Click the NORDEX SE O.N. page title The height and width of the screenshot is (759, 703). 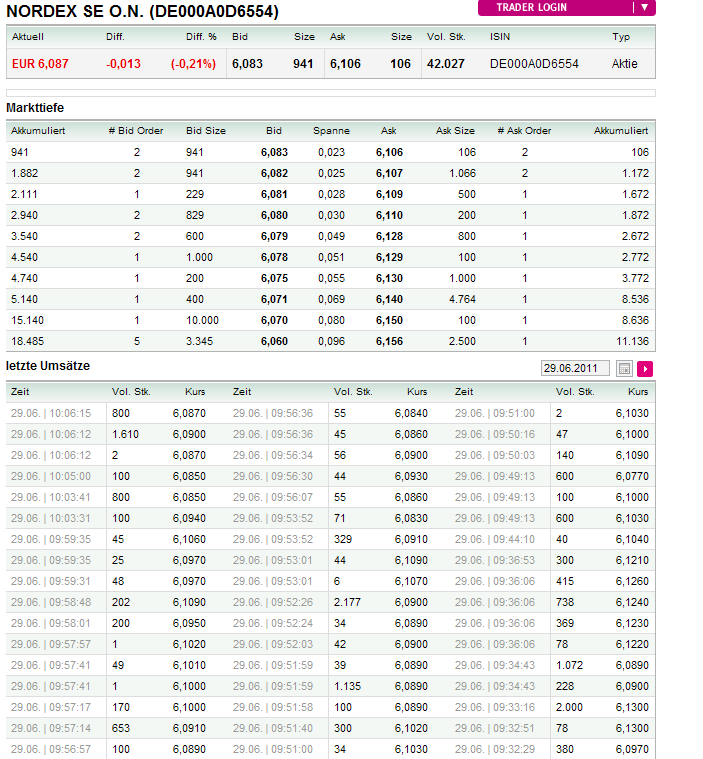(x=142, y=11)
